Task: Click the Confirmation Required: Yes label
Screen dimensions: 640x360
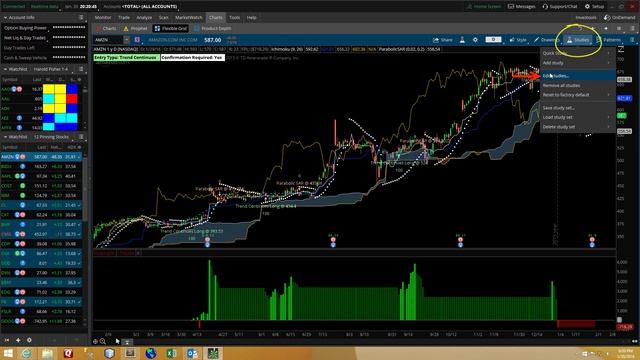Action: 192,58
